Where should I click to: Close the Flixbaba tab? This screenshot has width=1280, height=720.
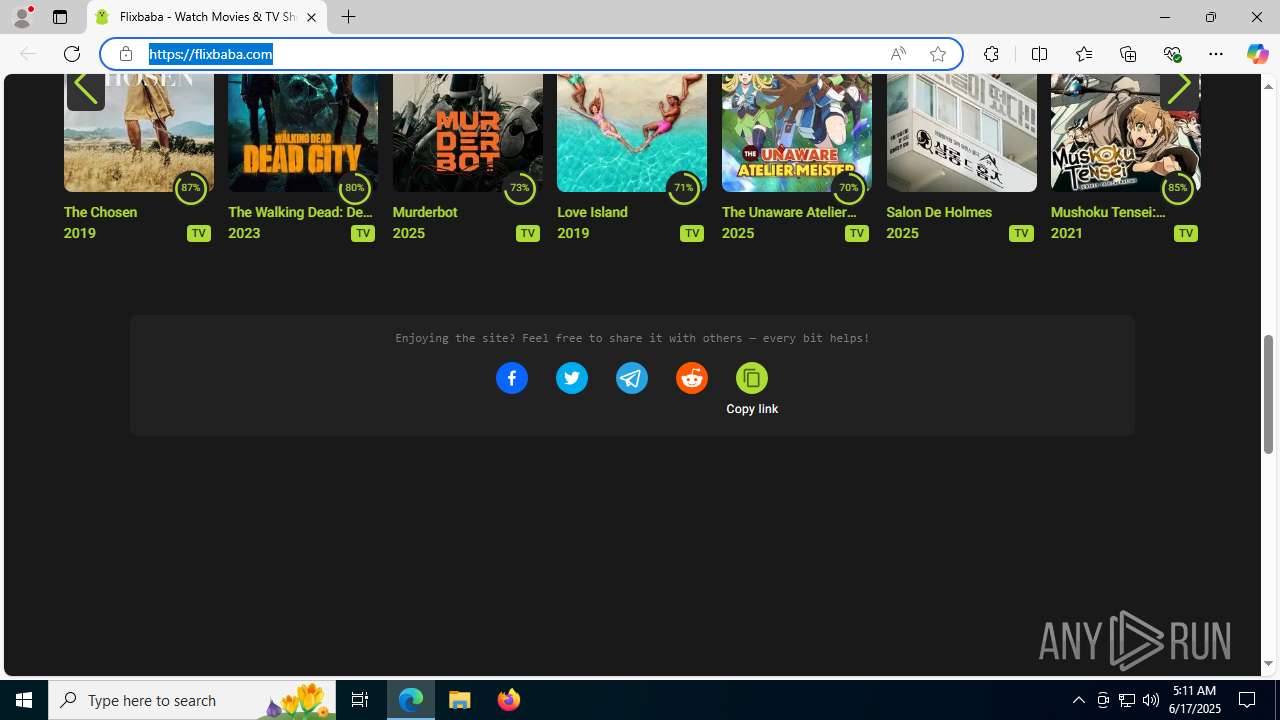311,17
